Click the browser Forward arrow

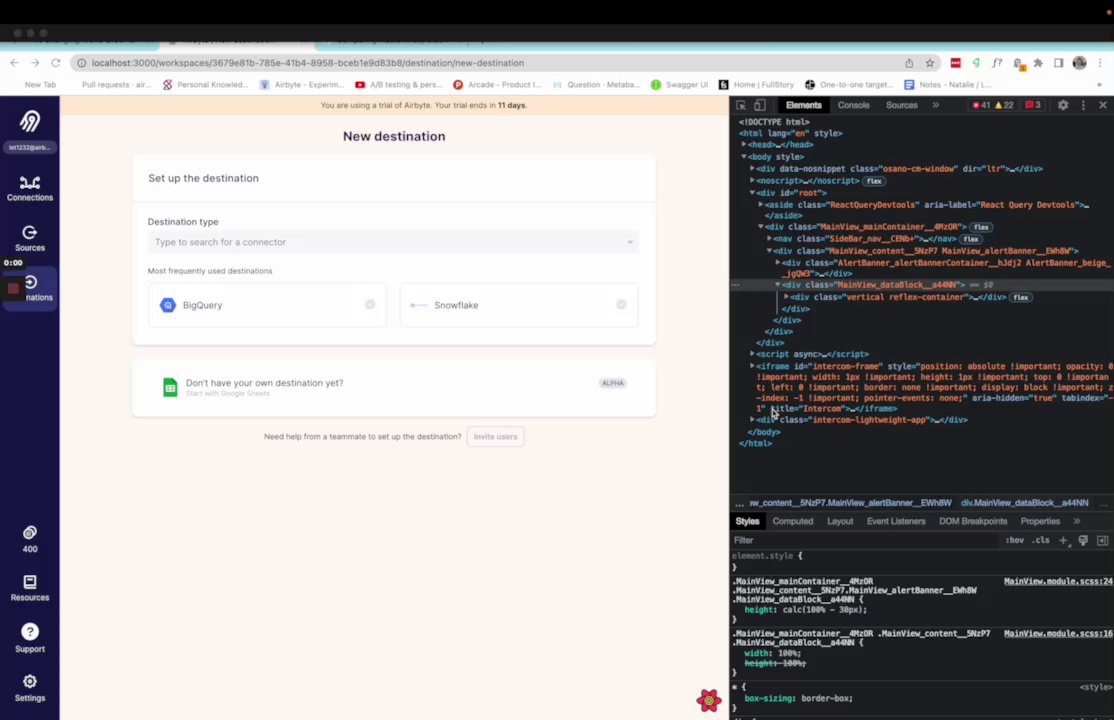[35, 63]
